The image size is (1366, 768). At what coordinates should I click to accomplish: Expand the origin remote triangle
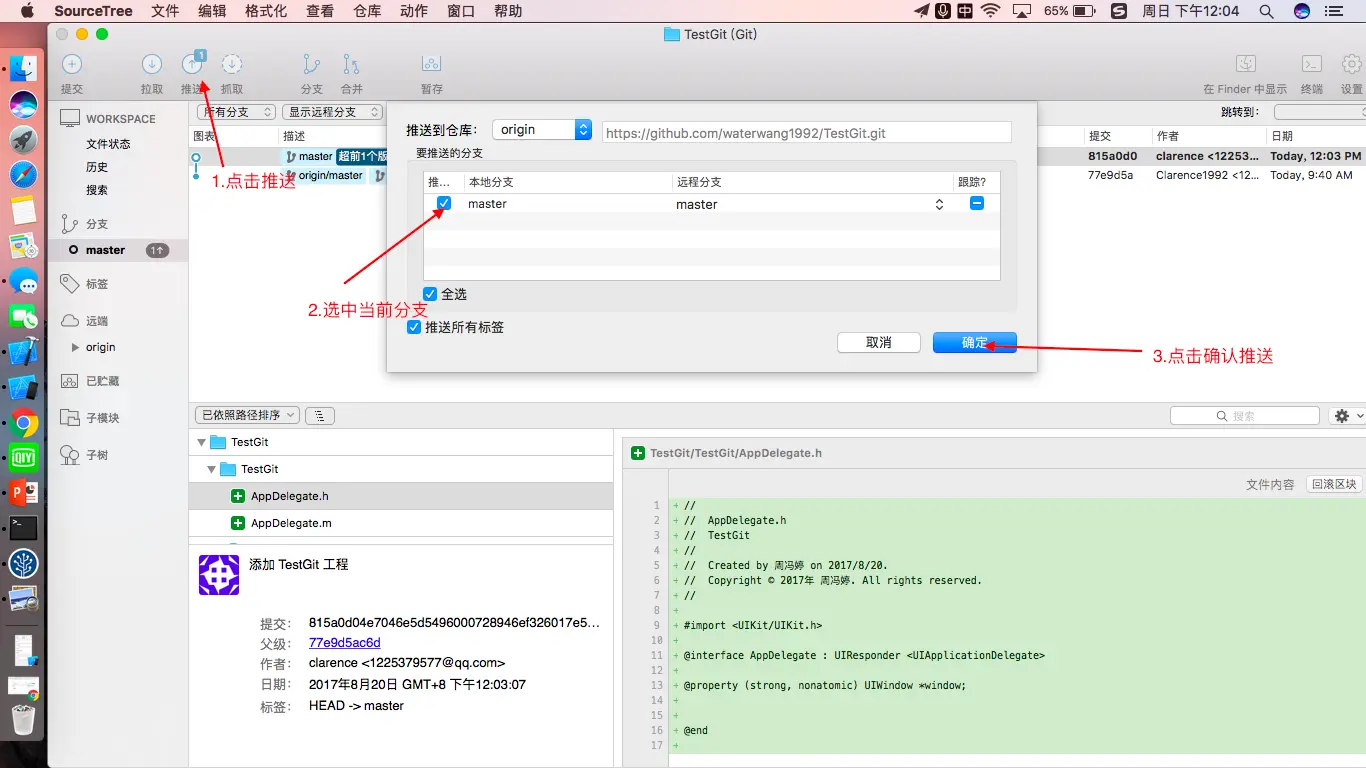tap(76, 347)
